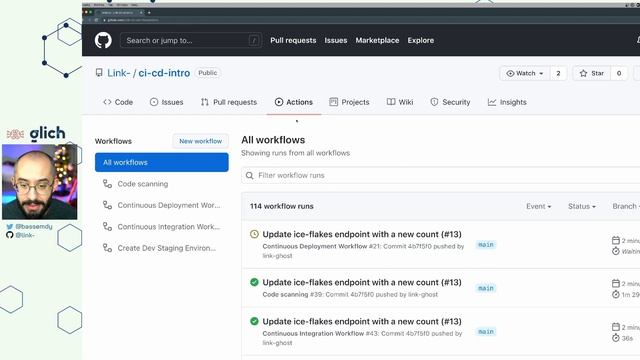Click the watchers count 2
Image resolution: width=640 pixels, height=360 pixels.
(x=558, y=73)
